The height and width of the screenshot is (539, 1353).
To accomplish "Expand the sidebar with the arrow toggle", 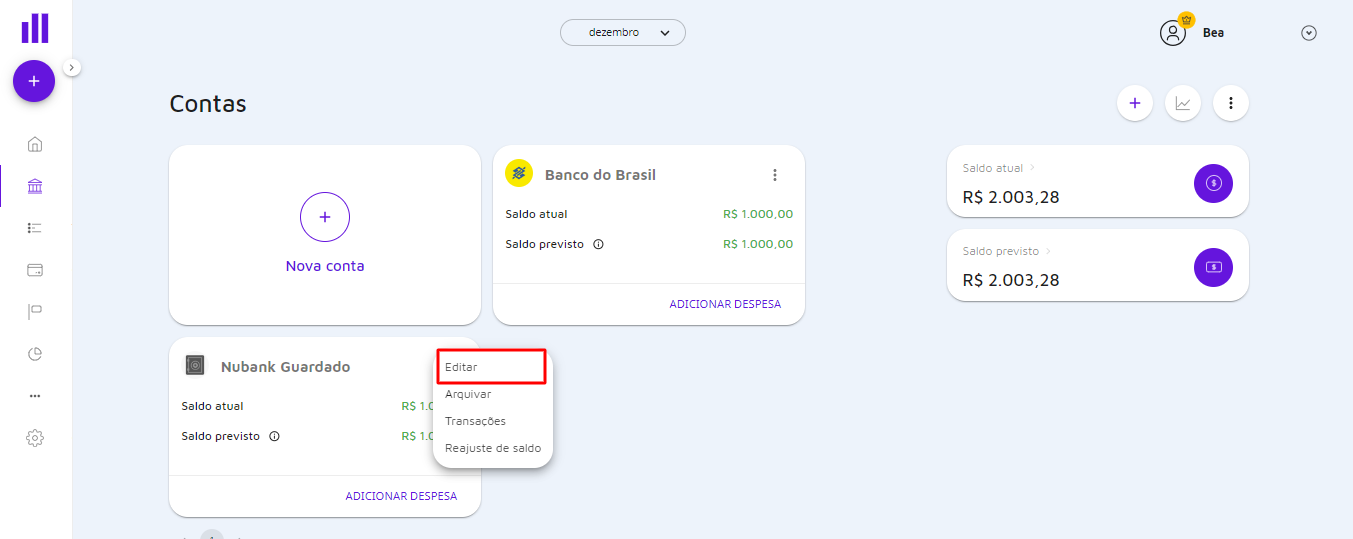I will point(72,67).
